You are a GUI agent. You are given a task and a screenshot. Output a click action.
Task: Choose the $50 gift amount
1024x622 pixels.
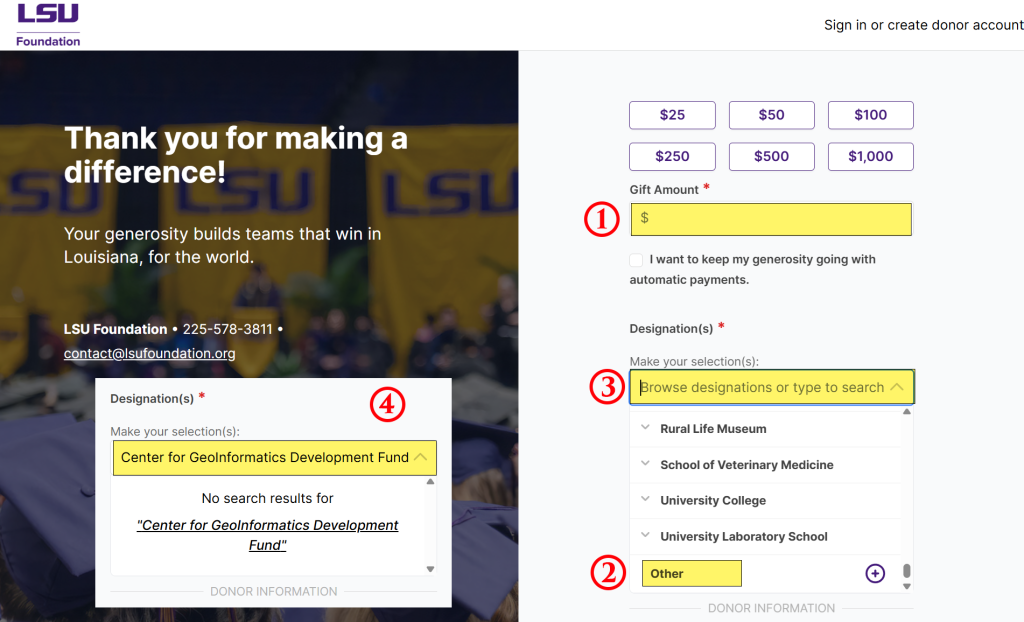pos(771,115)
